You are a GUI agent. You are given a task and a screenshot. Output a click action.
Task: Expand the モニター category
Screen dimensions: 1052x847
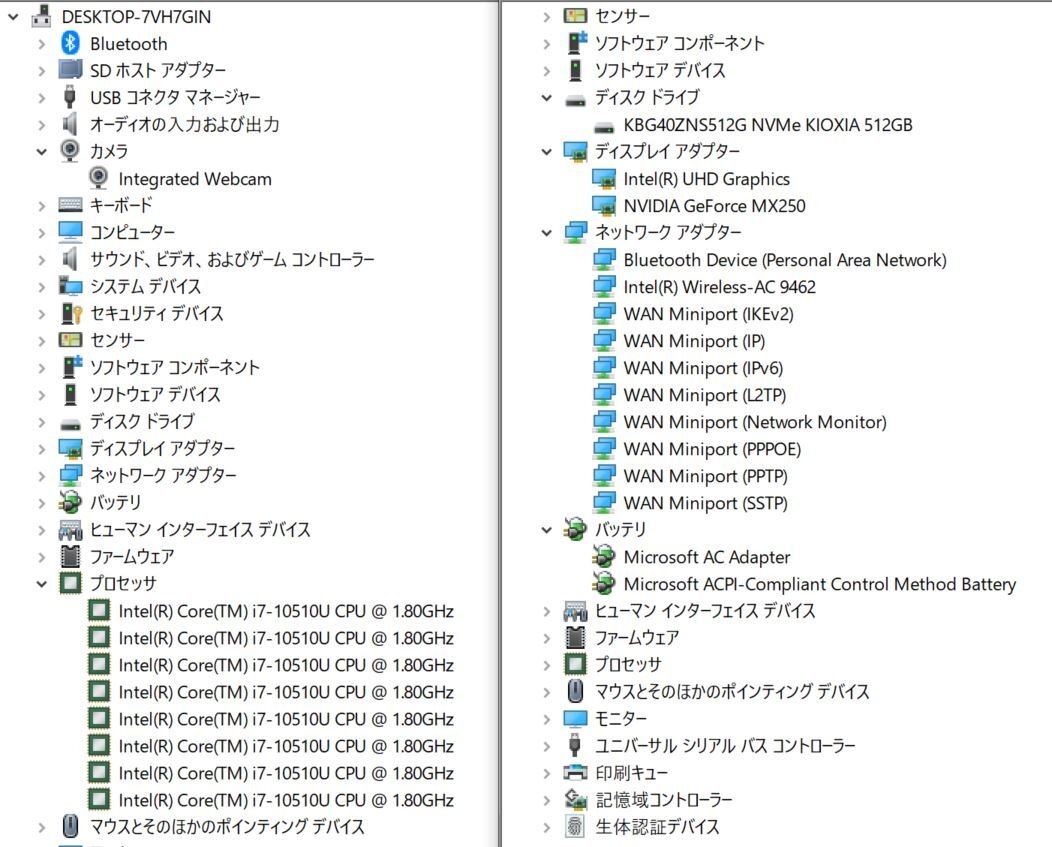click(546, 719)
